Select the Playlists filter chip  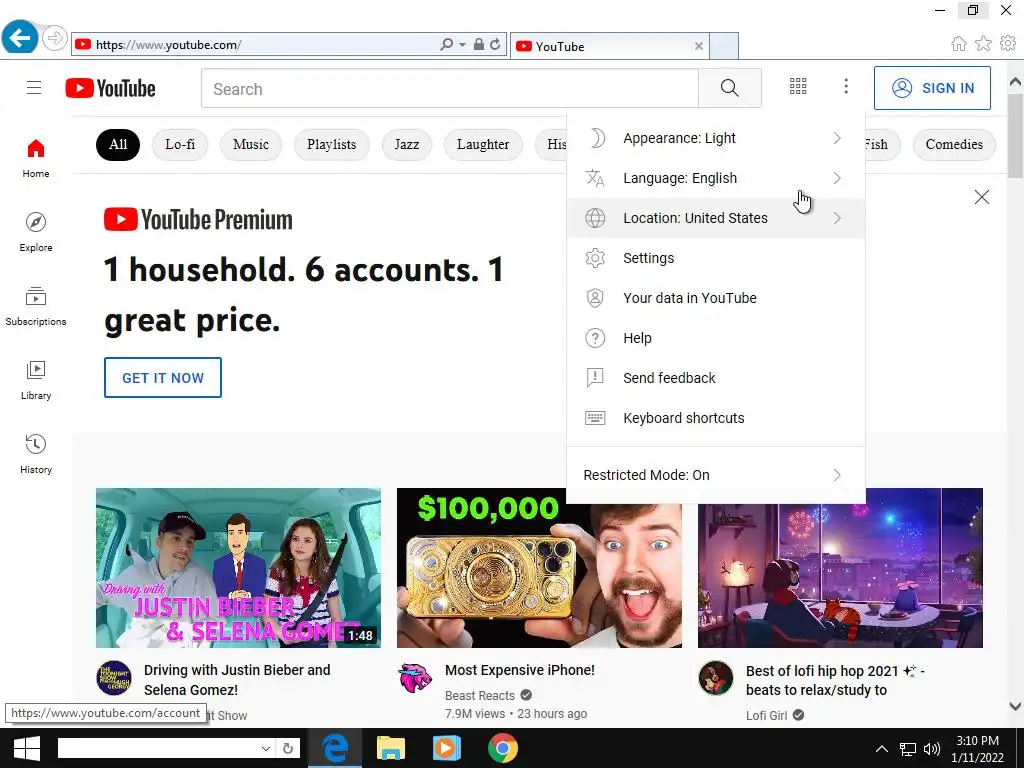[332, 144]
